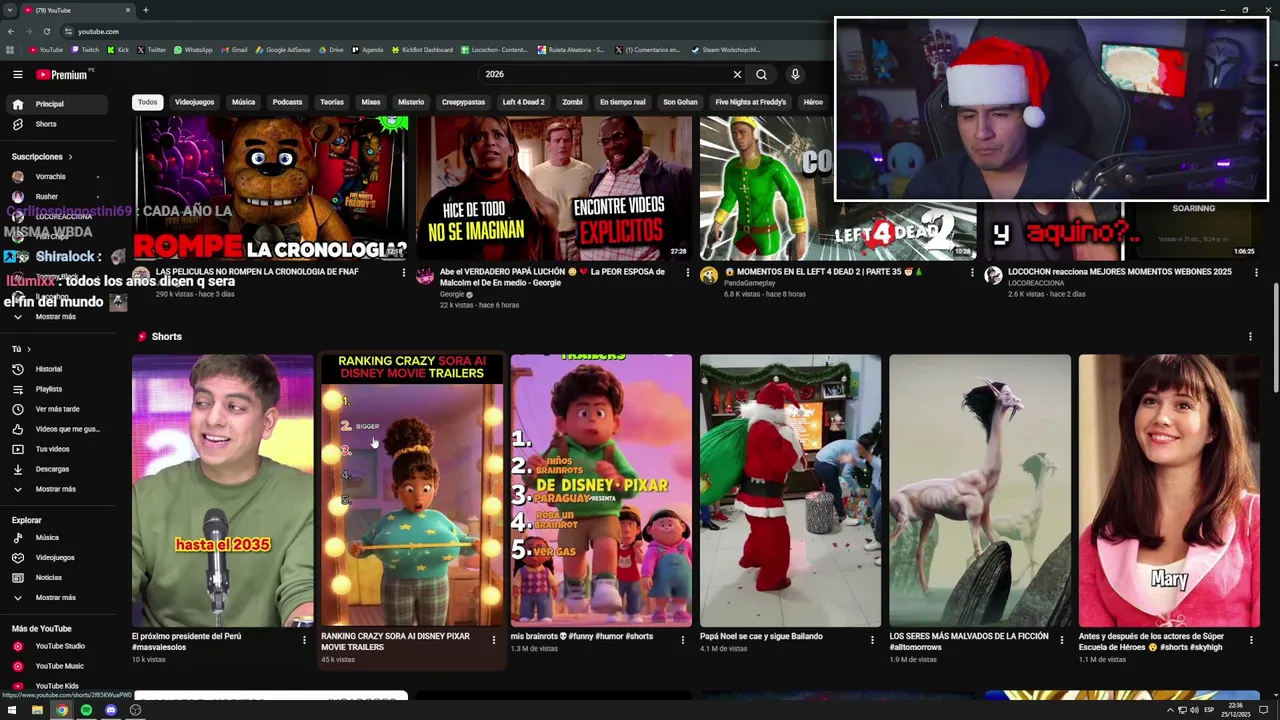Open the browser tab search dropdown
Viewport: 1280px width, 720px height.
point(9,10)
